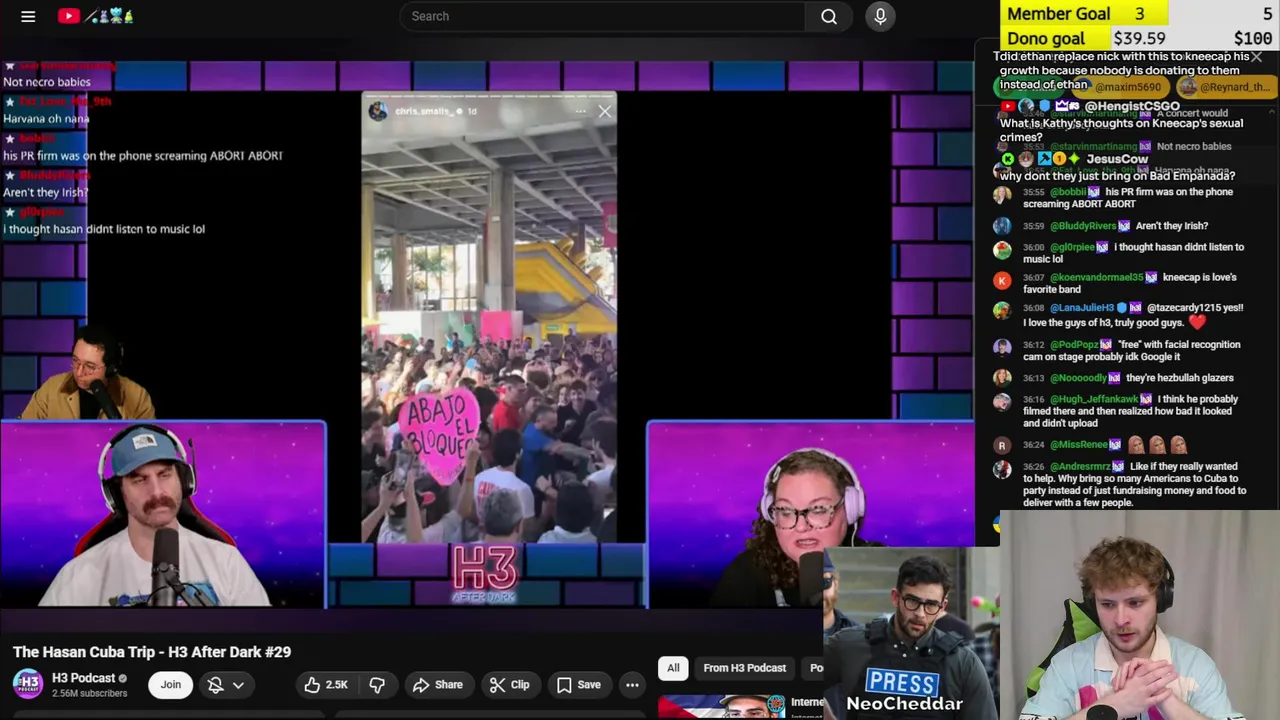This screenshot has width=1280, height=720.
Task: Click the Member Goal label
Action: (1058, 14)
